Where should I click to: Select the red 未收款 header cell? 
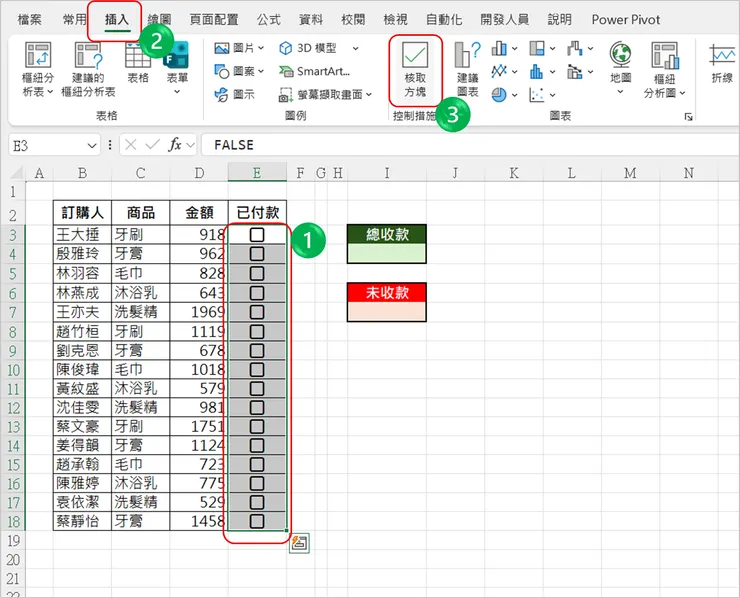[387, 293]
